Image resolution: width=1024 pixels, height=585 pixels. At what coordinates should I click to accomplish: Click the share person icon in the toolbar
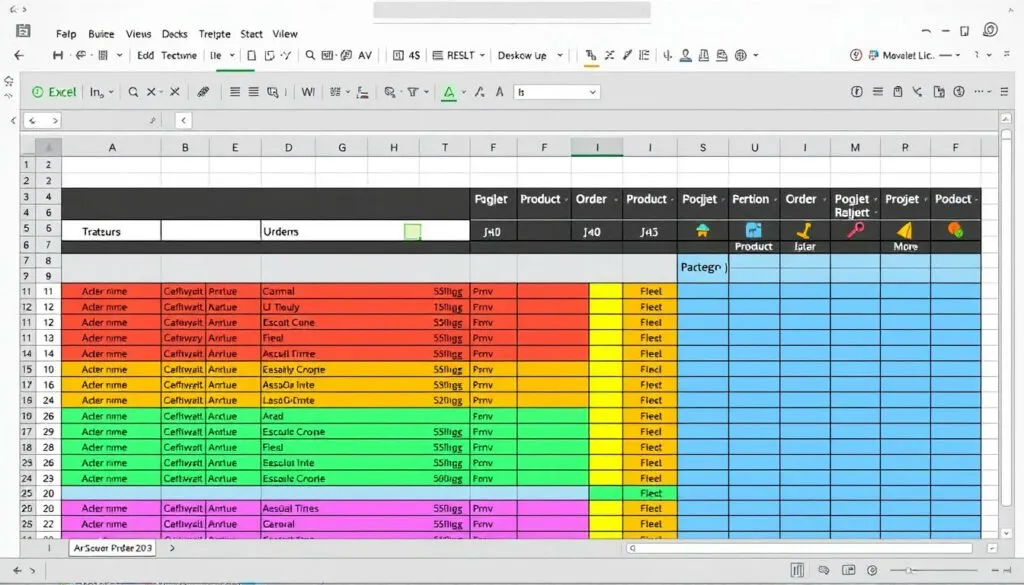688,55
